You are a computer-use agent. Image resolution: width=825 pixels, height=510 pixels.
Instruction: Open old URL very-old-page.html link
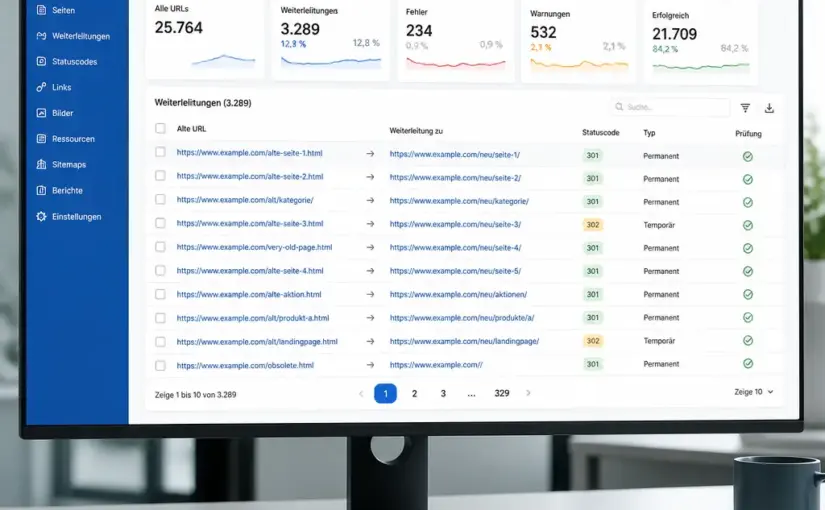254,247
